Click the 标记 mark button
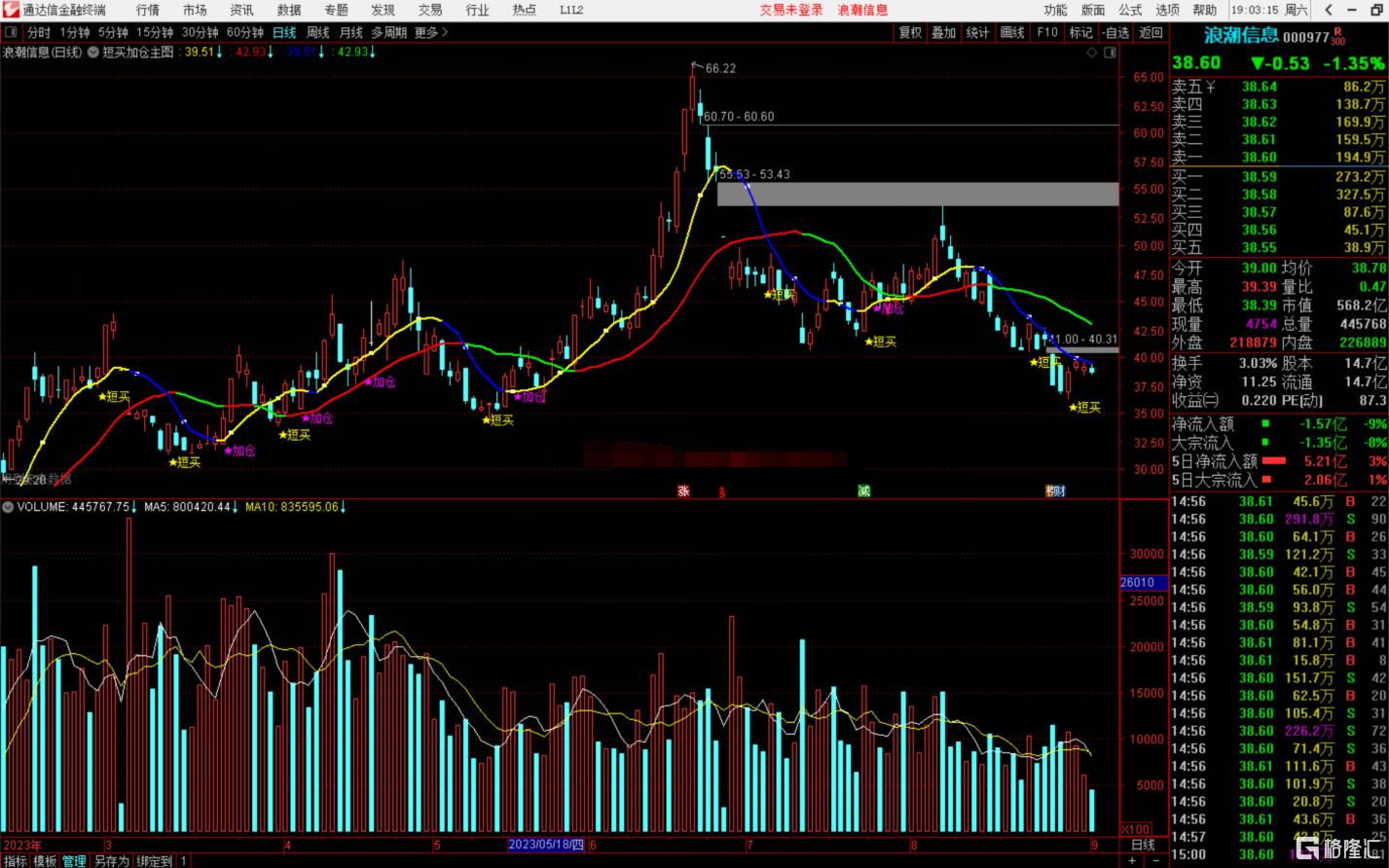Viewport: 1389px width, 868px height. [1080, 32]
